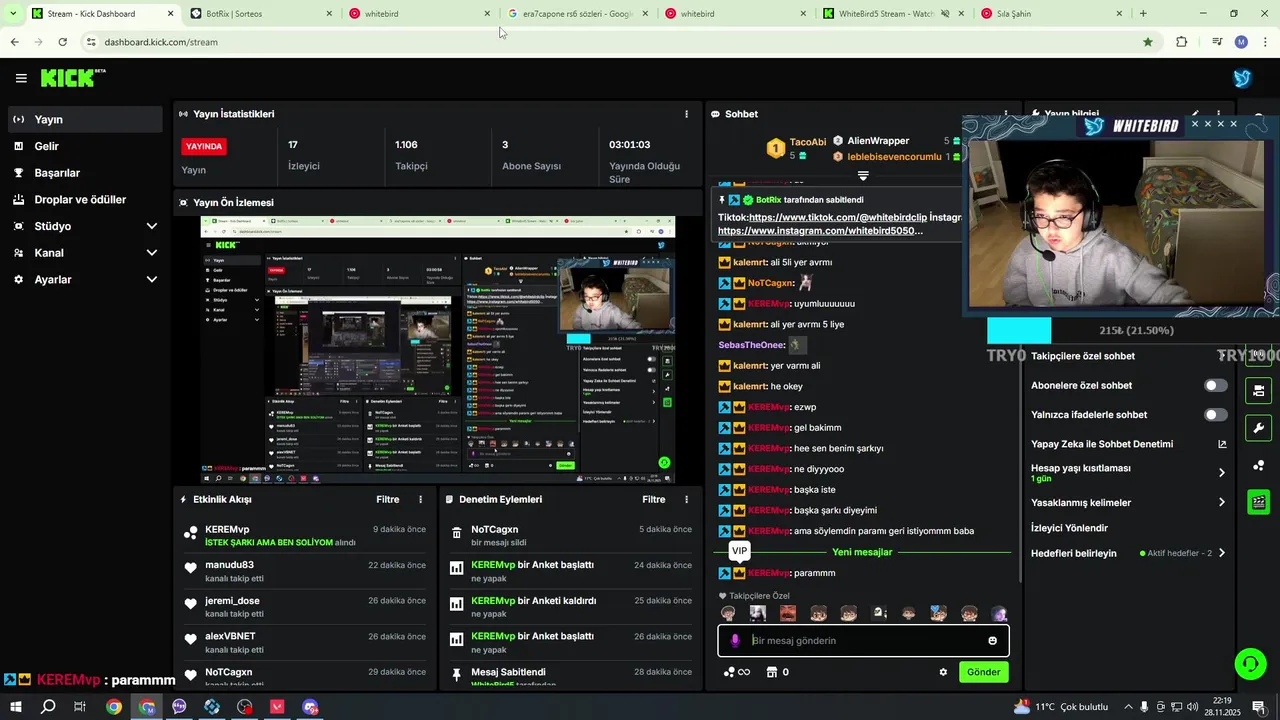Open the first Chrome icon on taskbar
Screen dimensions: 1280x720
(114, 707)
